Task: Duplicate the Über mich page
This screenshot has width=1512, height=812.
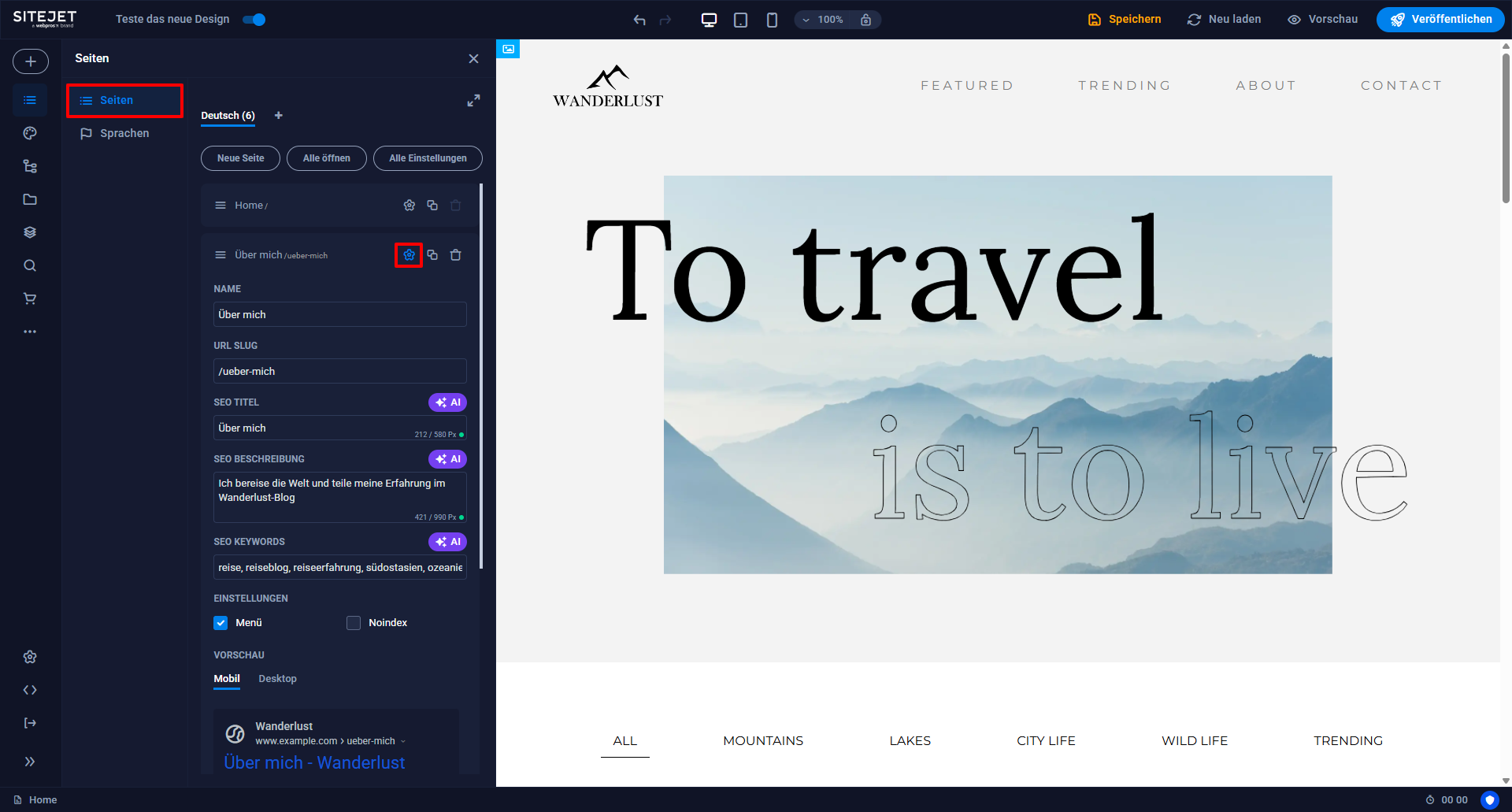Action: (432, 255)
